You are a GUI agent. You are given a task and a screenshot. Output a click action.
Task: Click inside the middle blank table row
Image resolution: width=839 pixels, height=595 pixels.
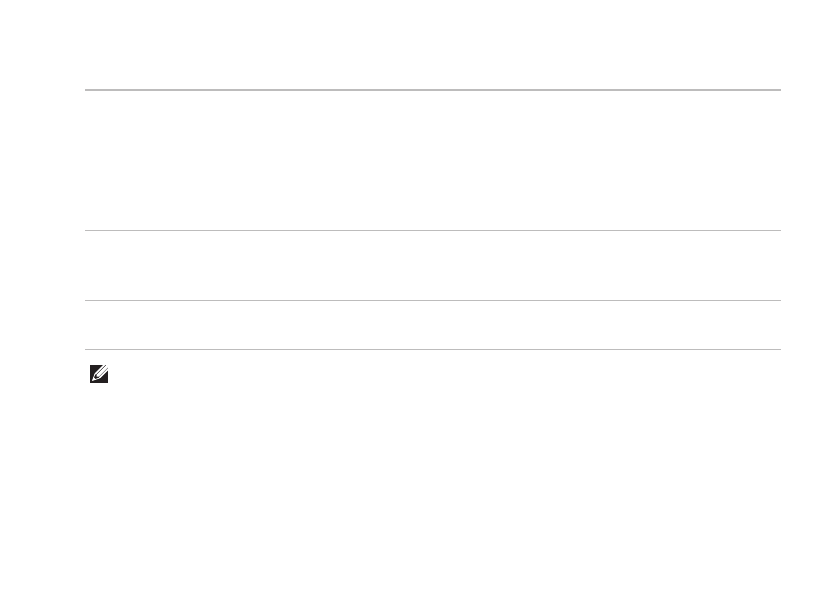(x=431, y=266)
